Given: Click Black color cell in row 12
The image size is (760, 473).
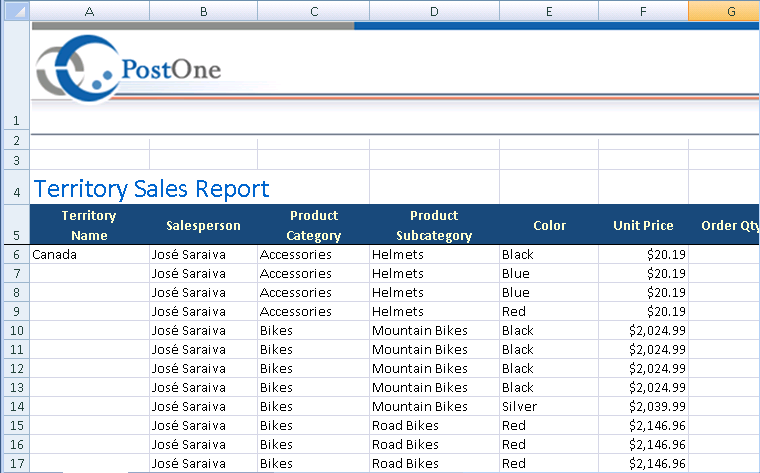Looking at the screenshot, I should [549, 368].
